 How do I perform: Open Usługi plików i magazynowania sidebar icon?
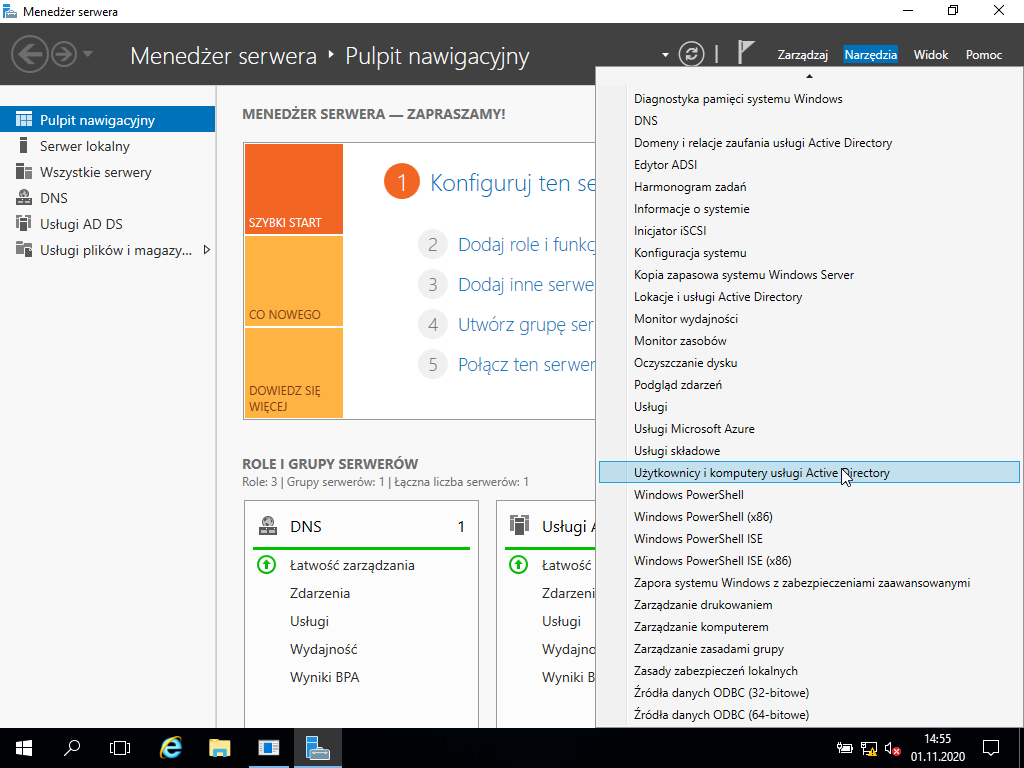(24, 249)
